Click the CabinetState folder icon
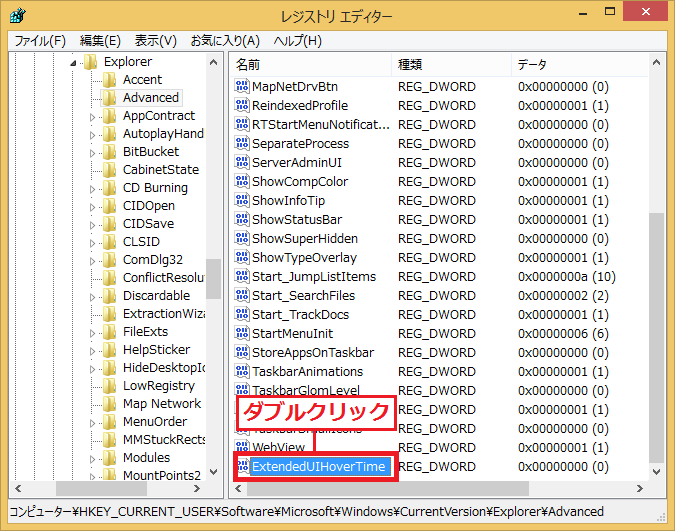 [x=109, y=170]
